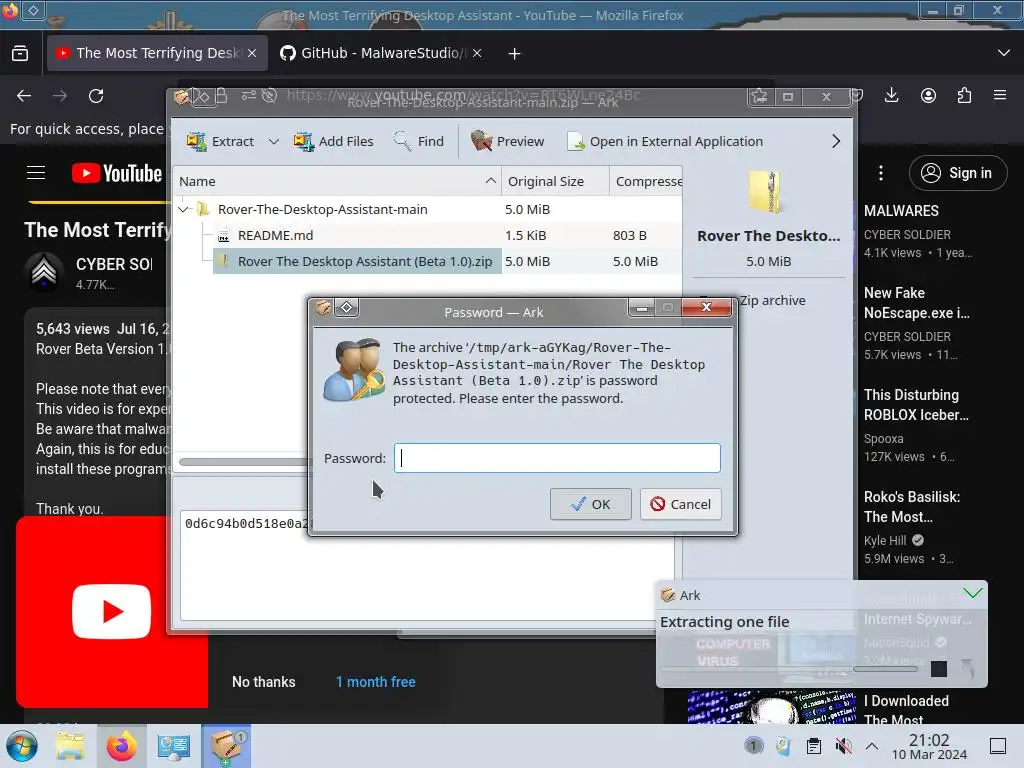Screen dimensions: 1024x768
Task: Click No thanks on YouTube promo
Action: (x=264, y=682)
